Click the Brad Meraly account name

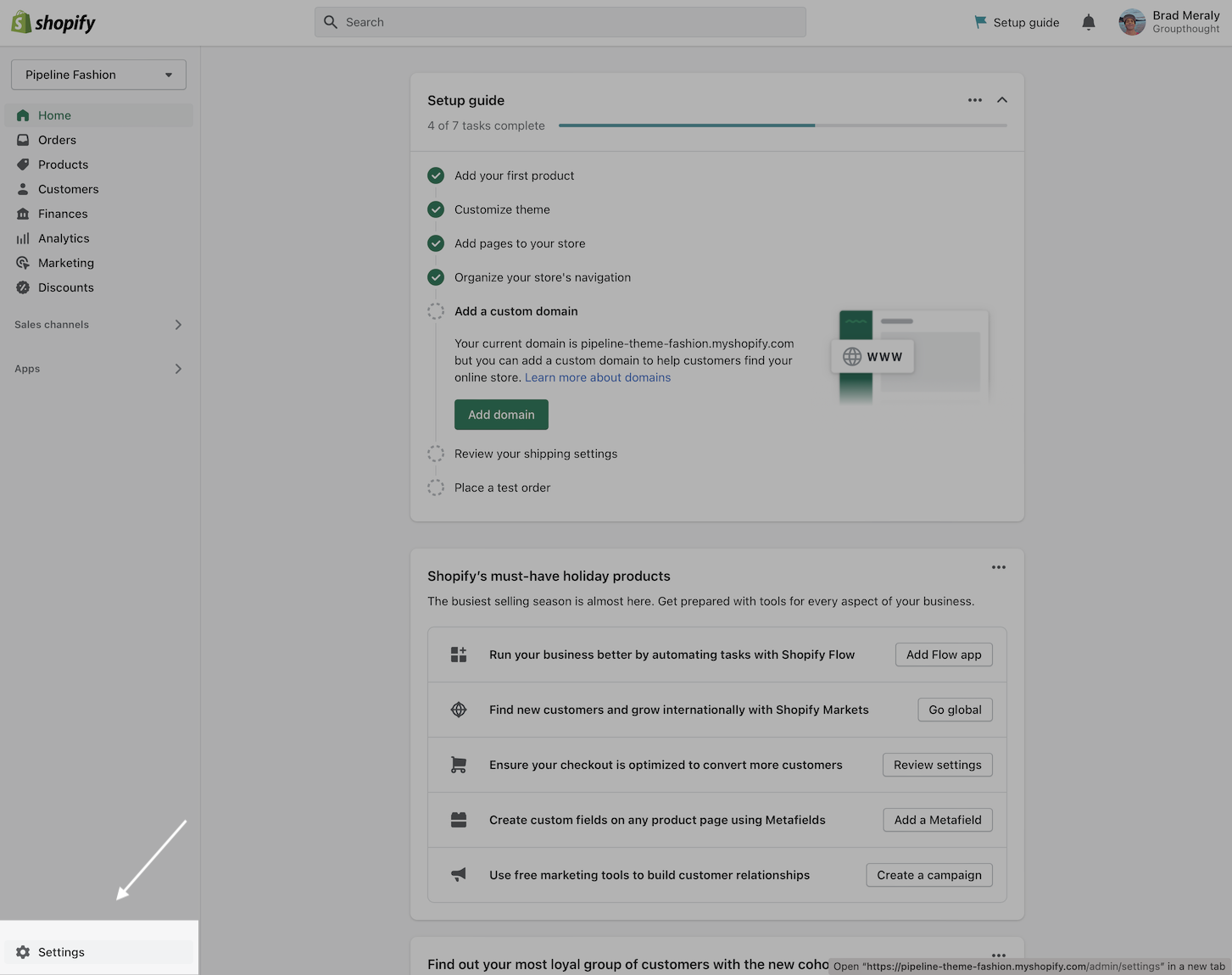tap(1185, 15)
